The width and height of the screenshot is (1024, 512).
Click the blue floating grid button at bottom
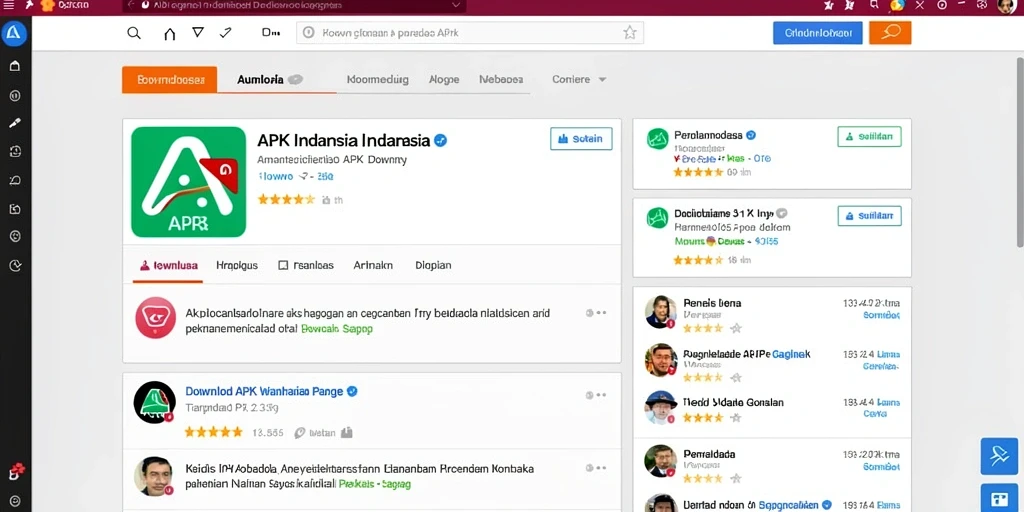pos(999,498)
